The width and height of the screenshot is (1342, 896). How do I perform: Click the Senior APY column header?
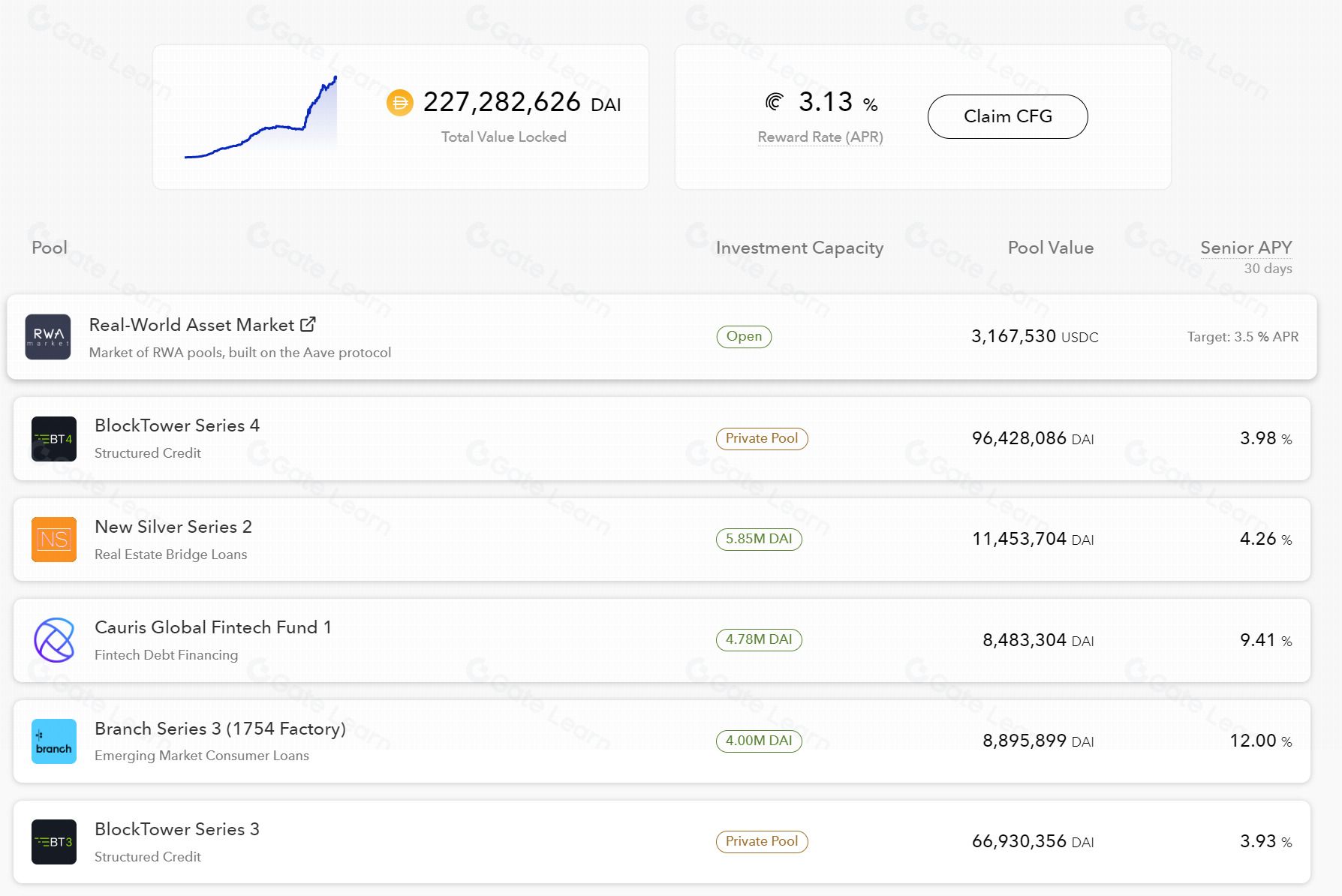1246,248
